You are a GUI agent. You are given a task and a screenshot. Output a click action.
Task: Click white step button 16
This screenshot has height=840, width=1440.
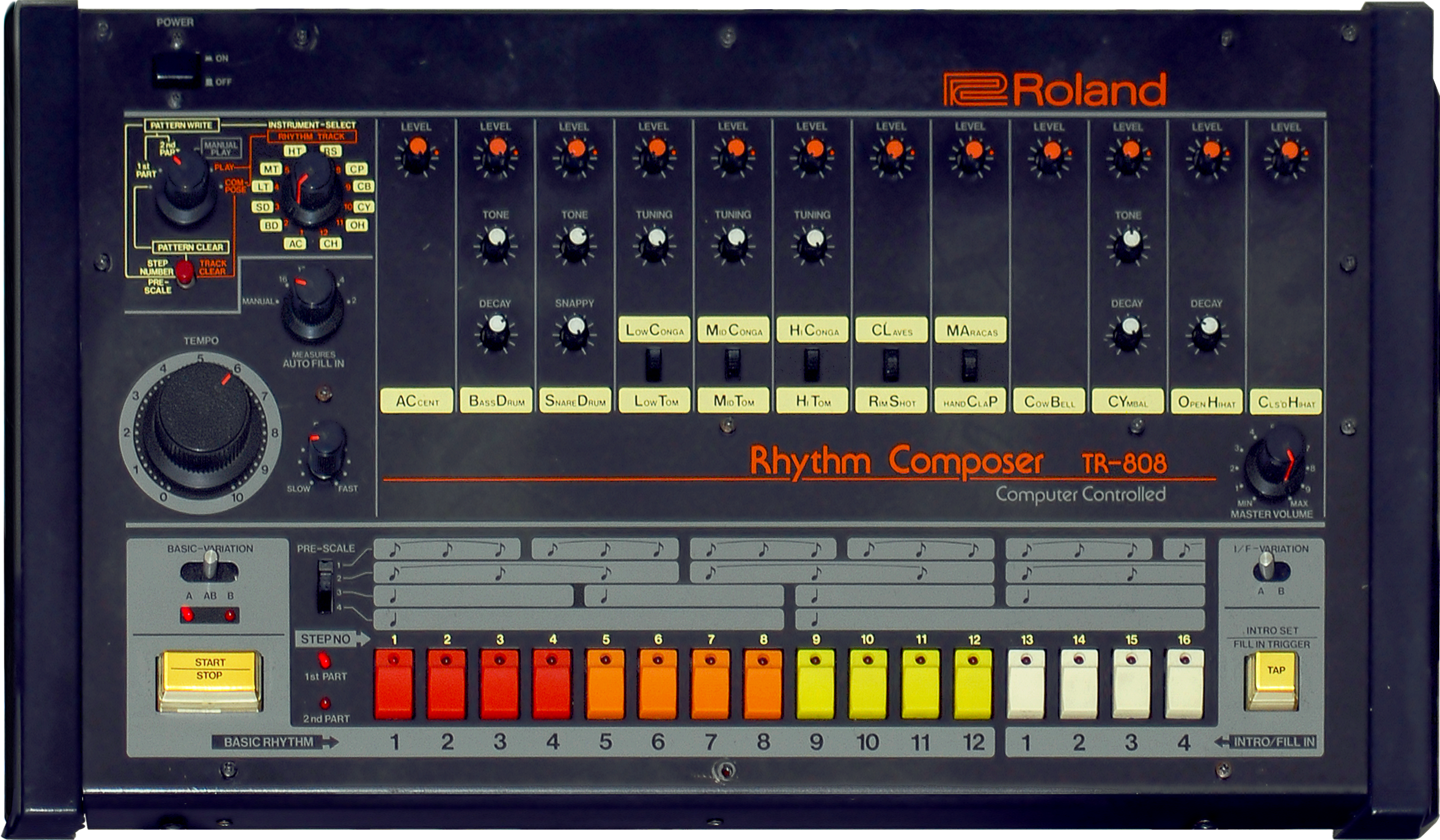tap(1185, 684)
